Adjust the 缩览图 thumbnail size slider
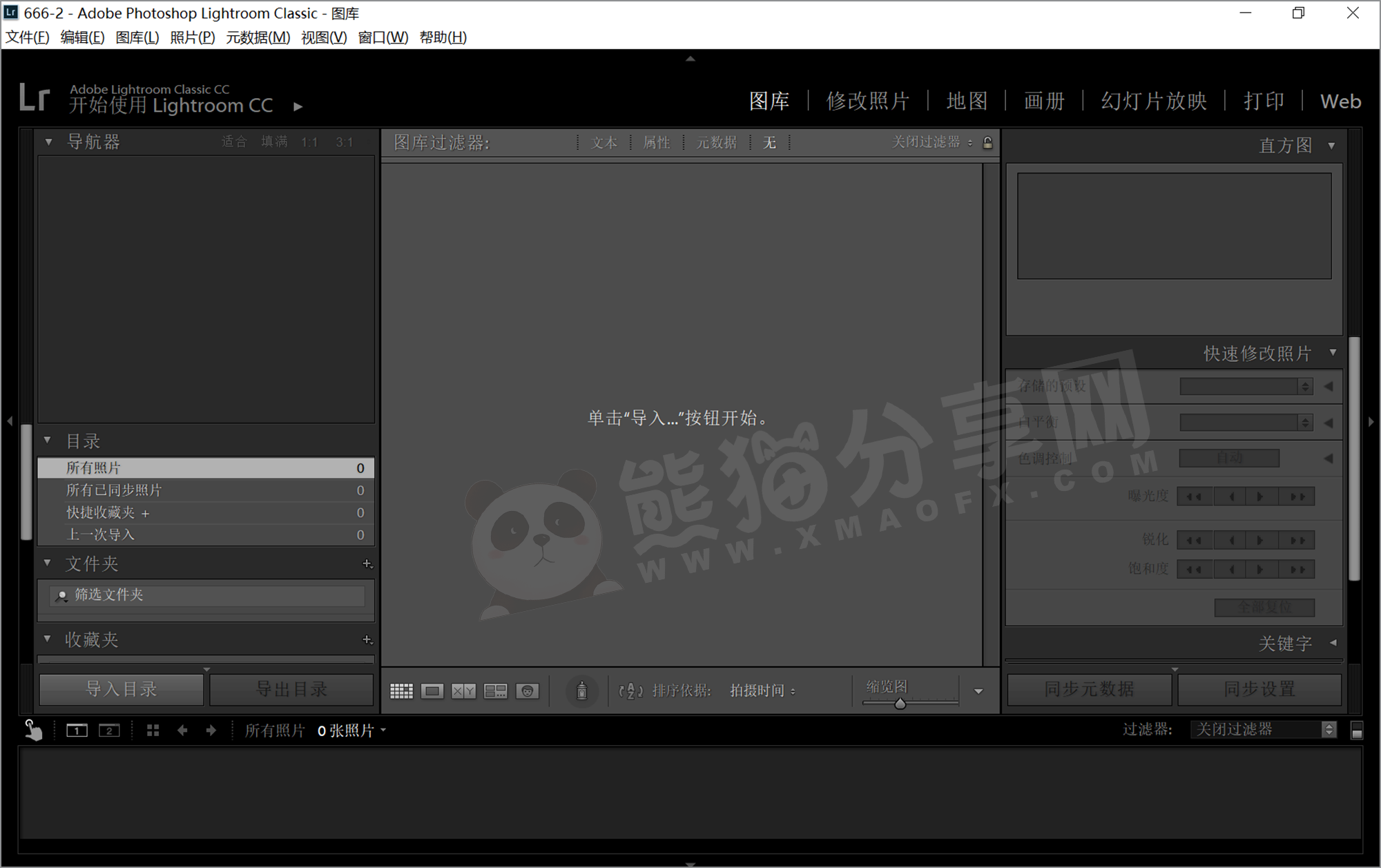The width and height of the screenshot is (1381, 868). 900,703
